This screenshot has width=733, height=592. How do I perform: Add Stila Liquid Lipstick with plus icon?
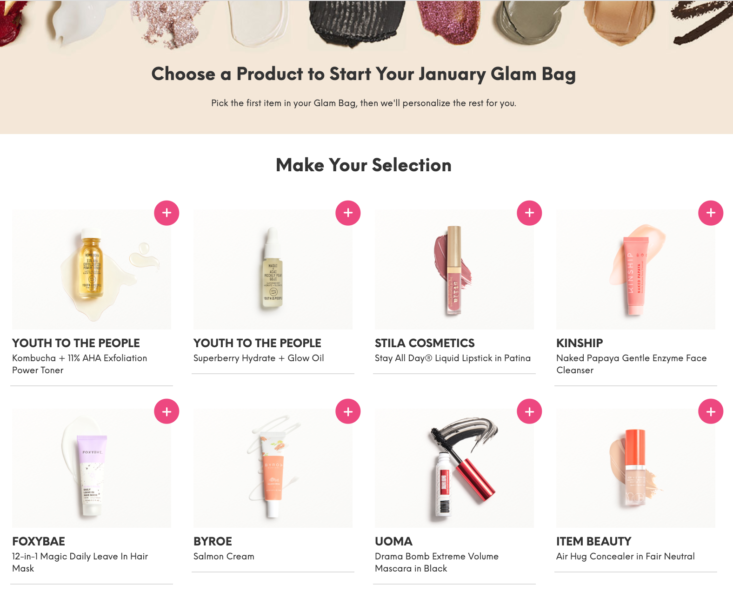pyautogui.click(x=529, y=213)
